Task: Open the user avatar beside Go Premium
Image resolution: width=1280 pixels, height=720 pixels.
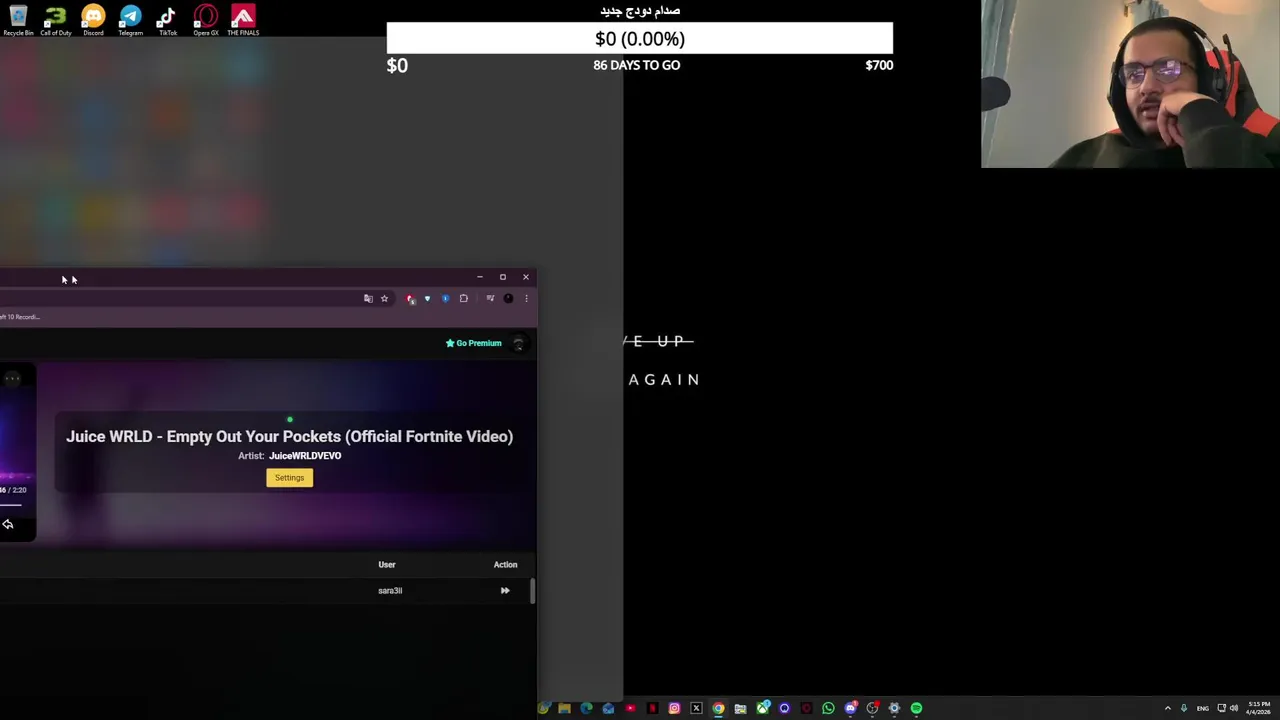Action: tap(518, 343)
